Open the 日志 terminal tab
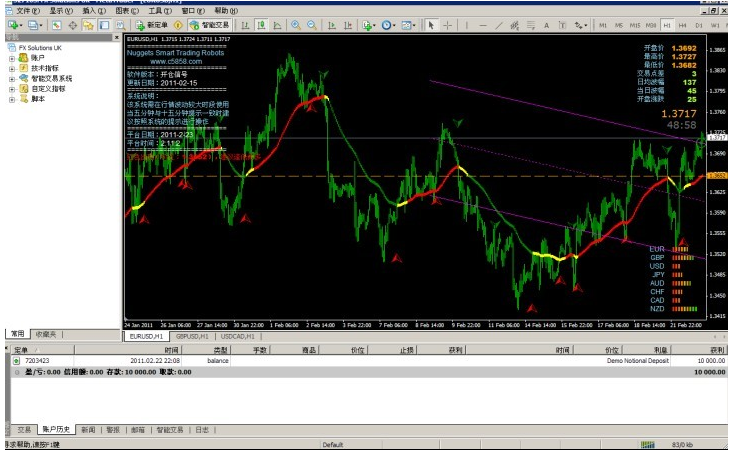Image resolution: width=733 pixels, height=453 pixels. (202, 430)
